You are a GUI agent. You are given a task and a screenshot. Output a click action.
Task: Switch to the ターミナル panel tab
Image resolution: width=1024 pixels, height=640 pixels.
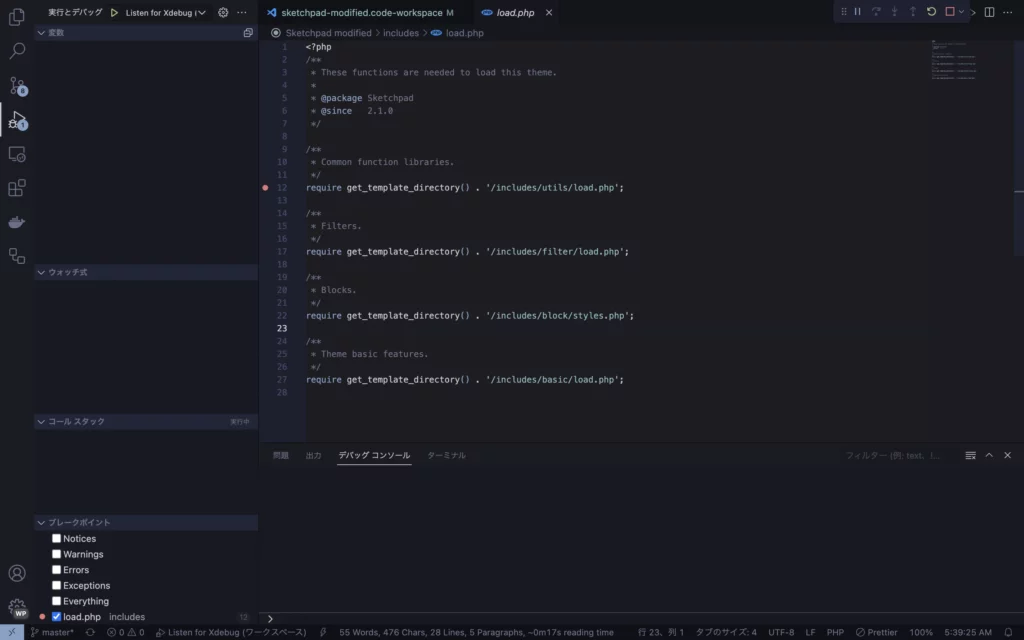click(x=446, y=455)
